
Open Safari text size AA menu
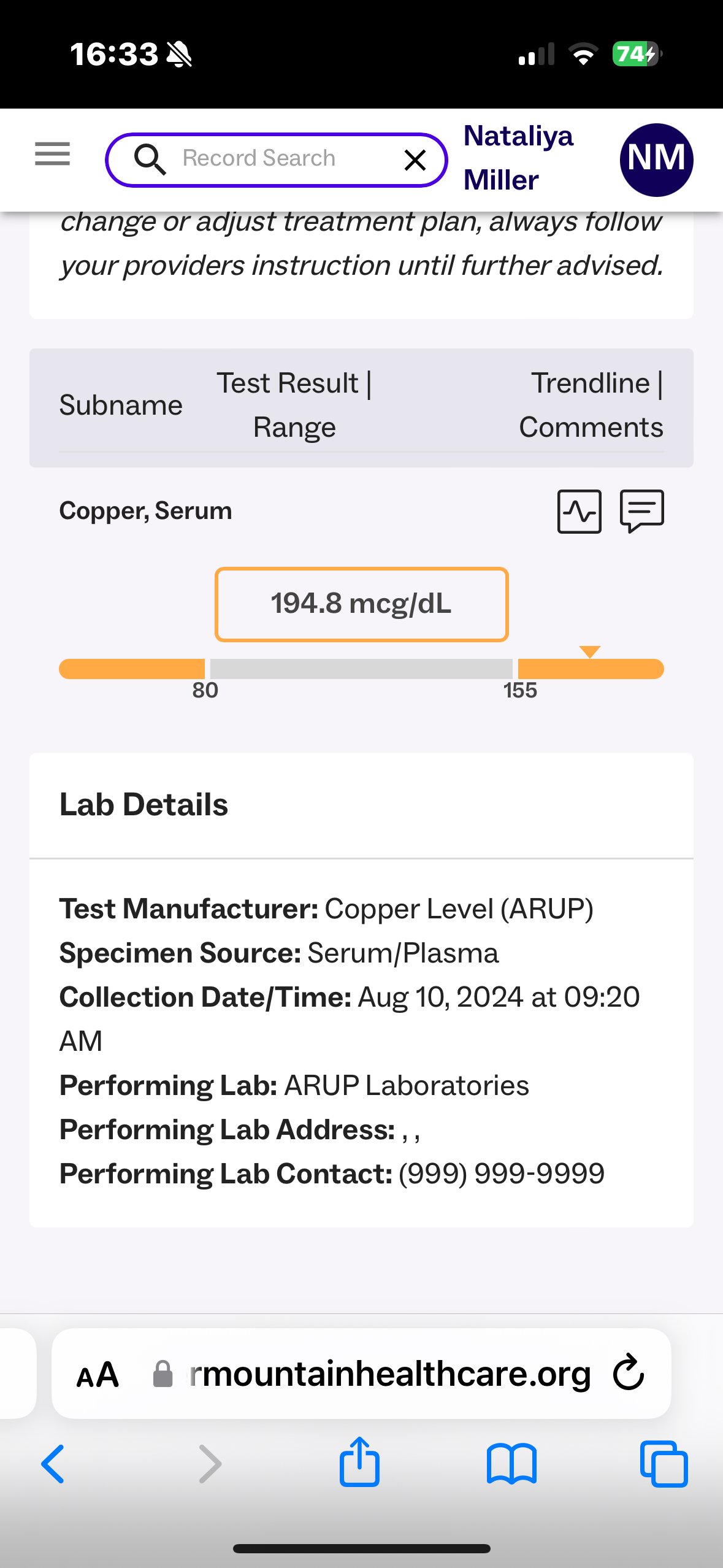[98, 1375]
